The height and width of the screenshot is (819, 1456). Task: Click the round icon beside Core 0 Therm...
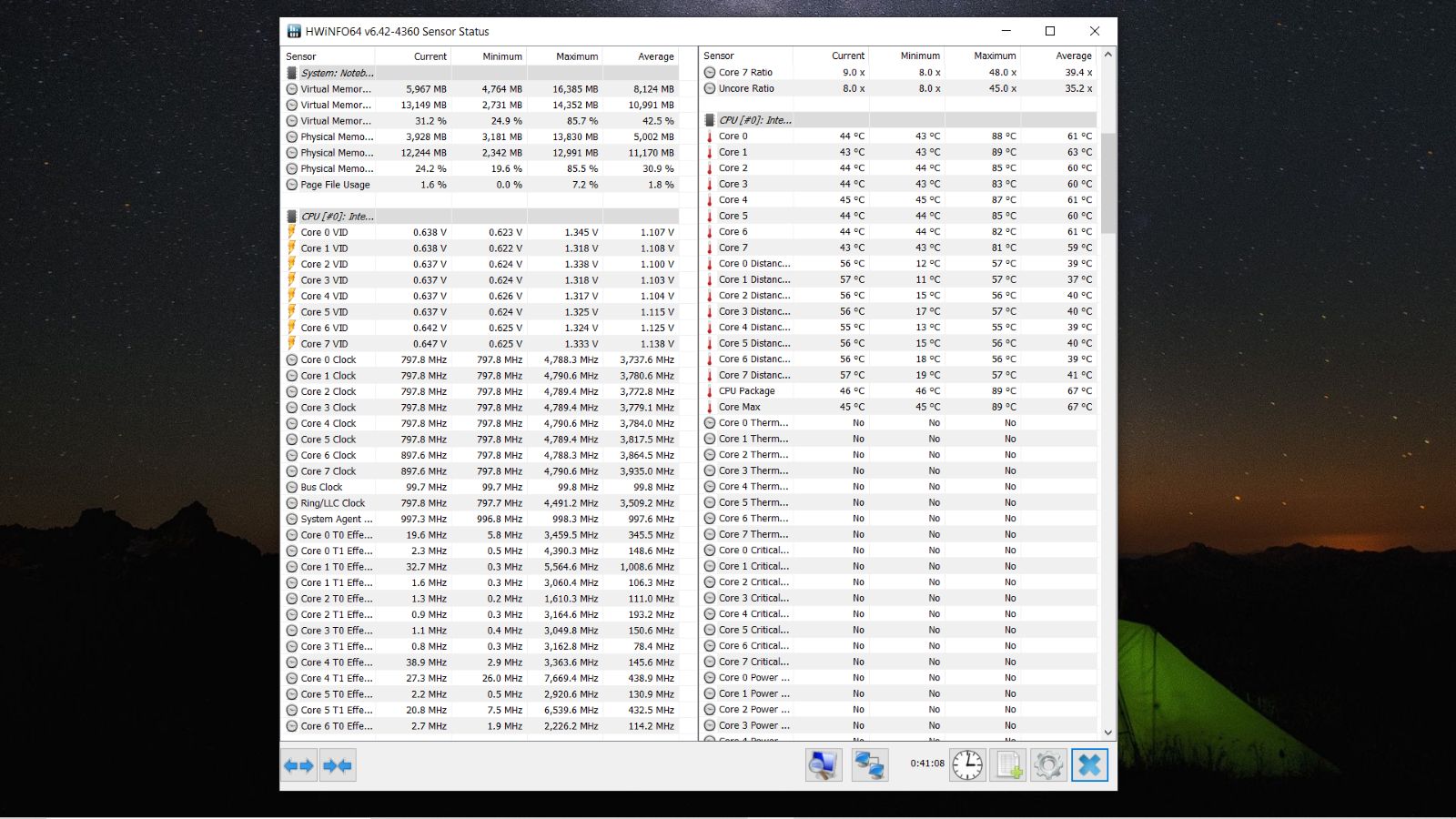pyautogui.click(x=710, y=422)
